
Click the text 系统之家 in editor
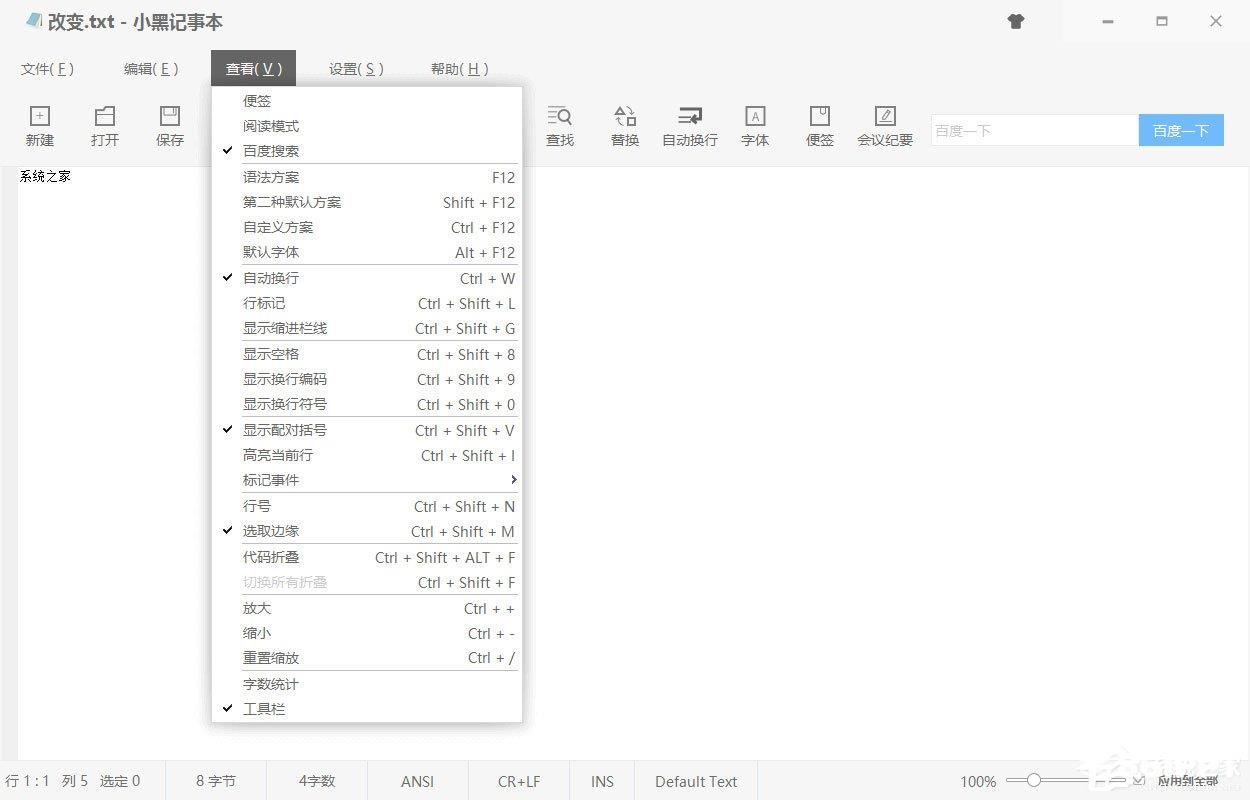tap(45, 177)
